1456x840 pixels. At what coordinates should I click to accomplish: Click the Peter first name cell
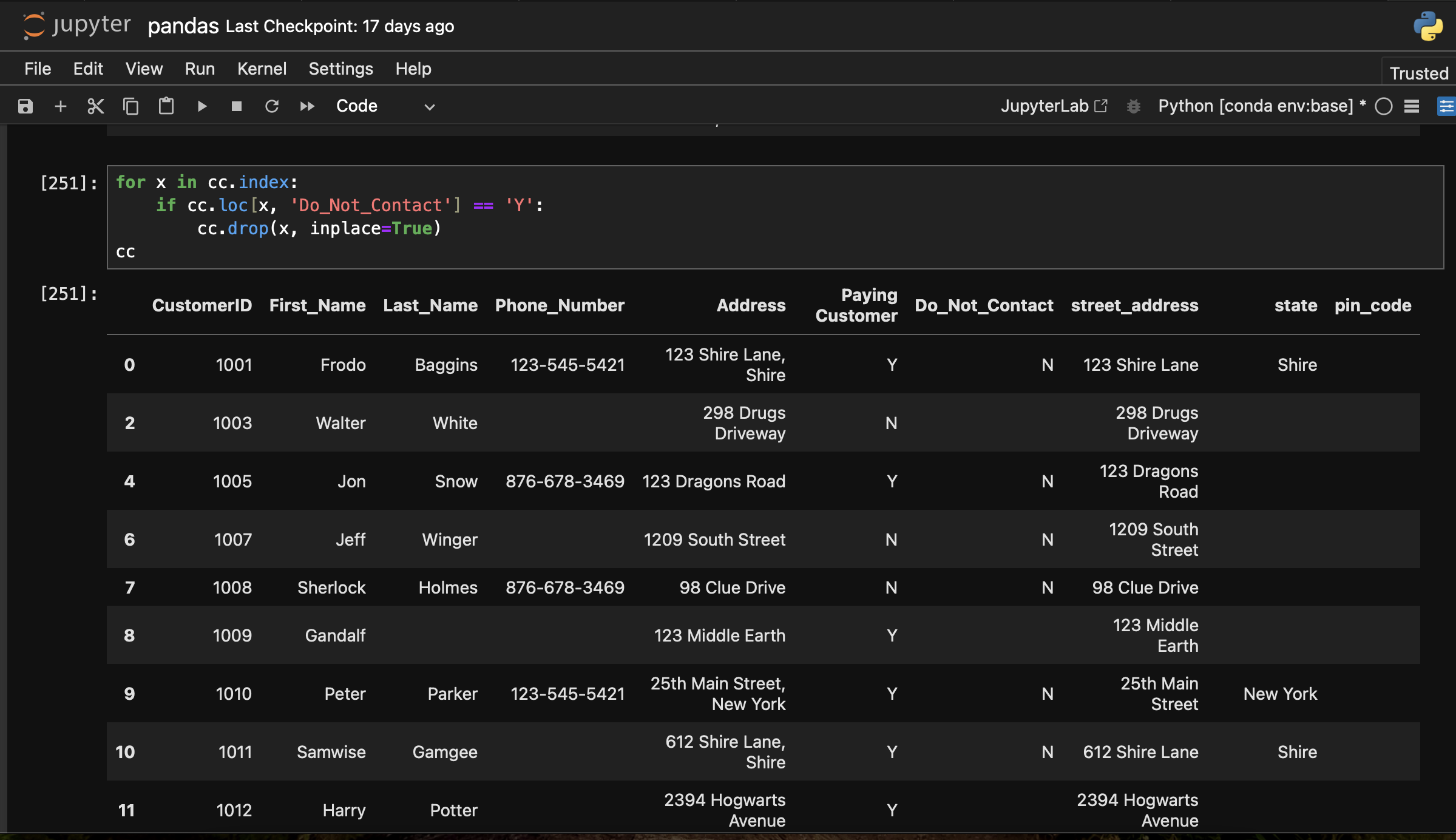(345, 694)
